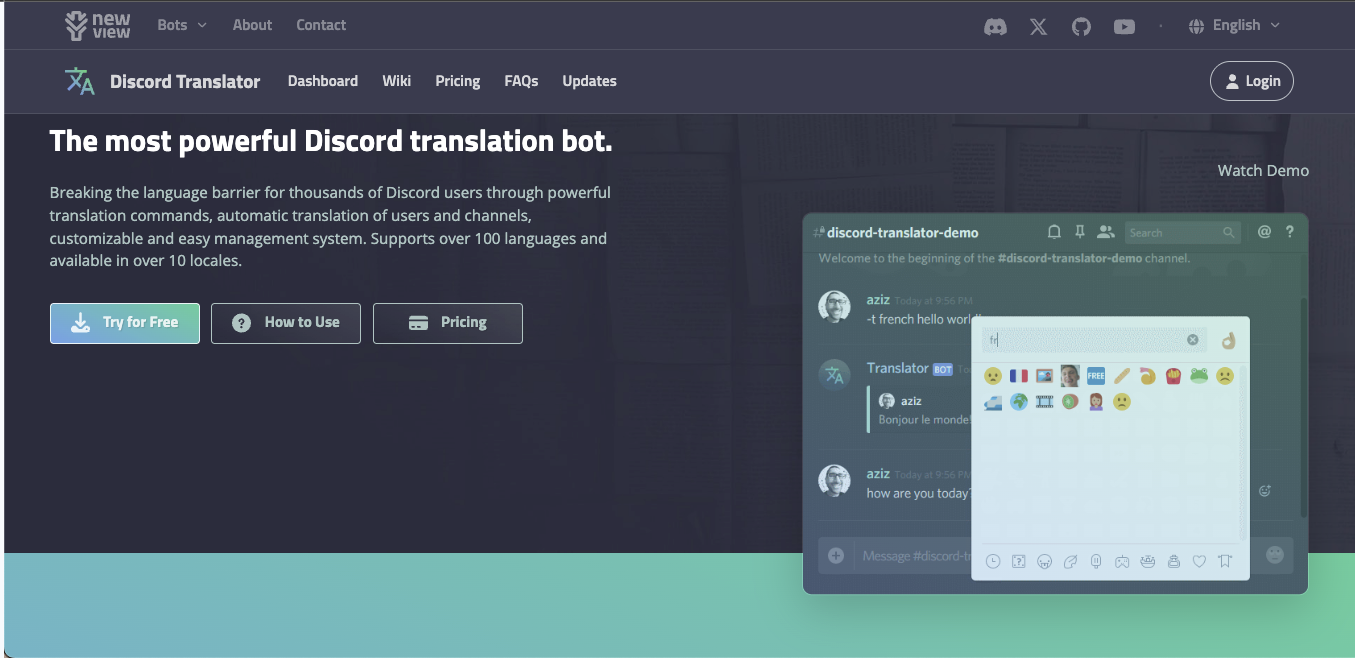Click the How to Use button
This screenshot has height=658, width=1355.
click(286, 323)
